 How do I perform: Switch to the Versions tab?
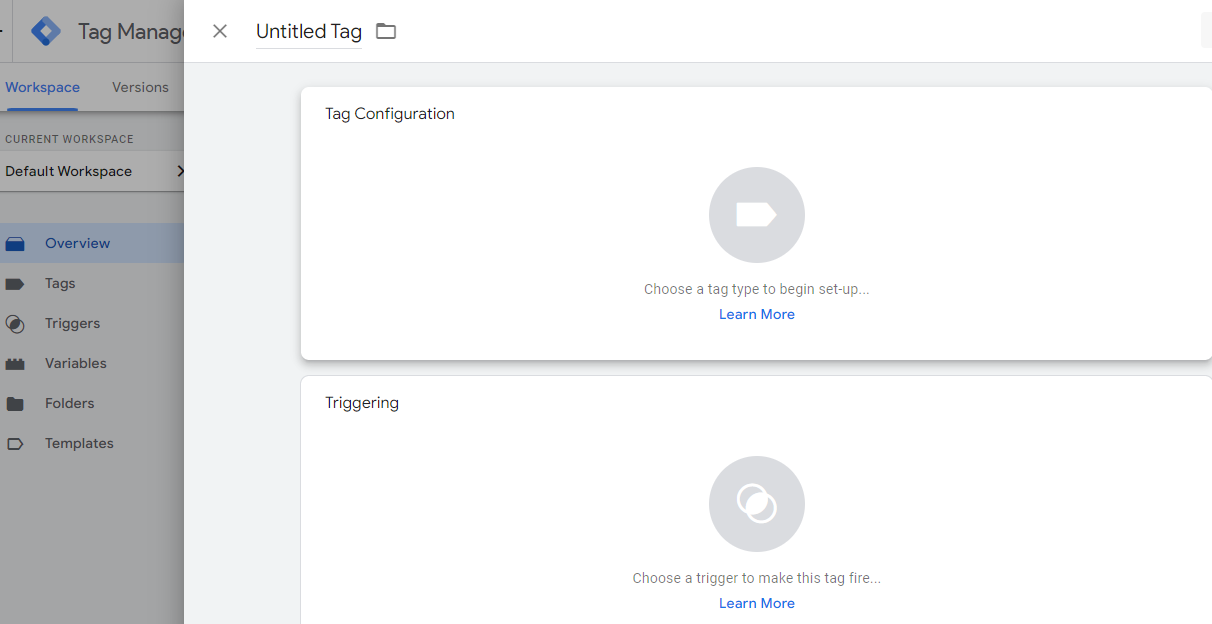pyautogui.click(x=140, y=87)
